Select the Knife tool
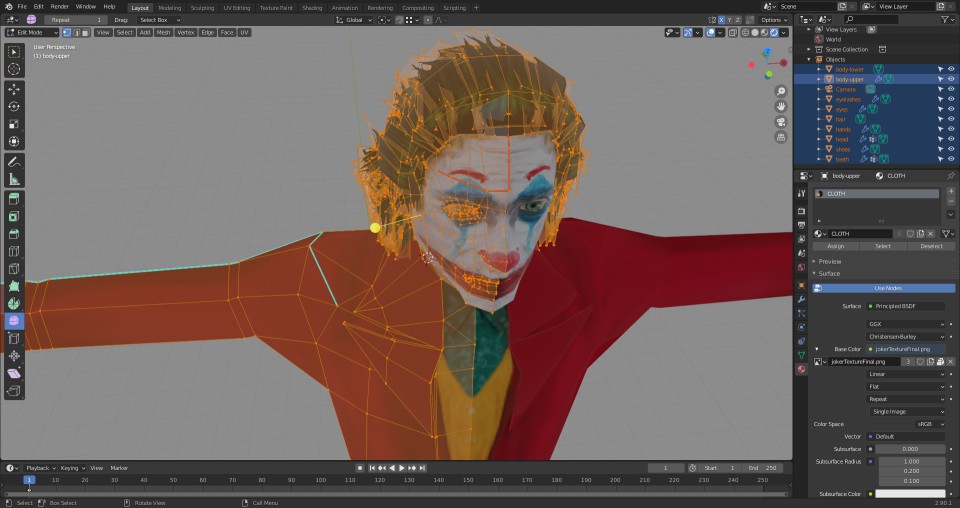 [x=13, y=269]
